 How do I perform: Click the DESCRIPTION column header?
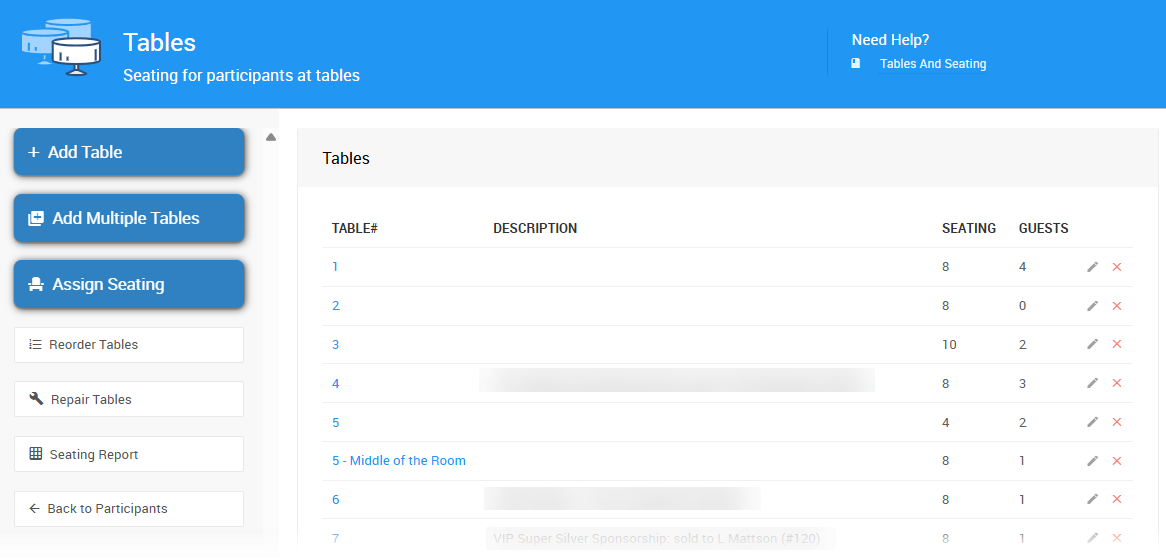click(535, 228)
